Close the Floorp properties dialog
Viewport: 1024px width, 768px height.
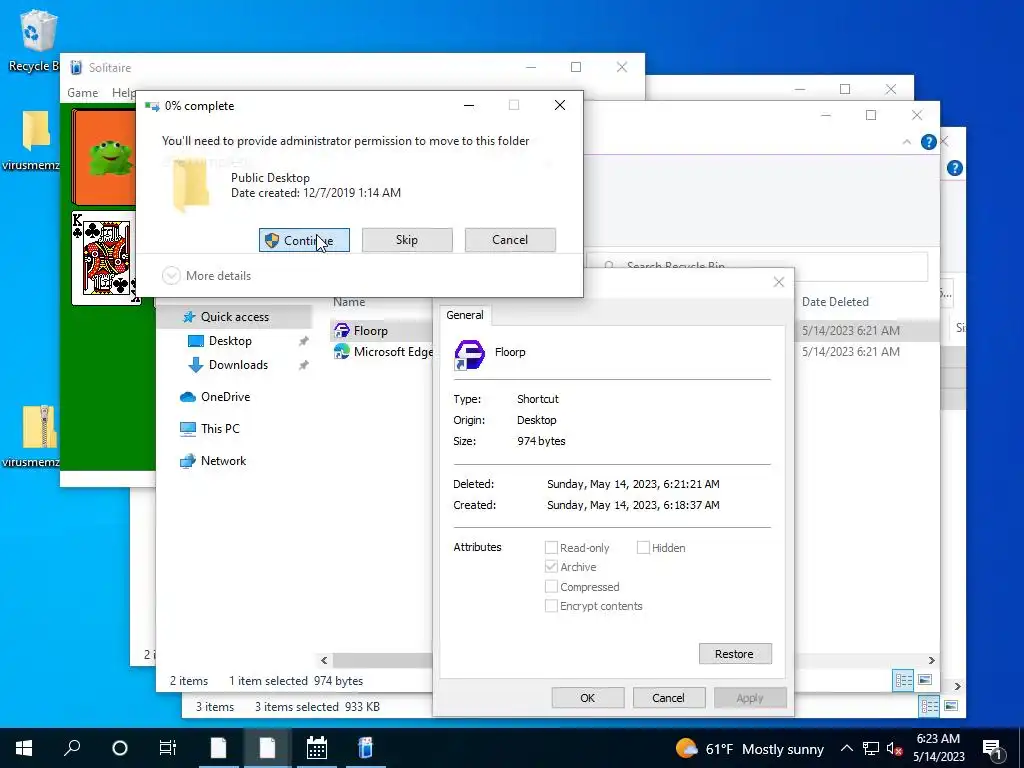(x=778, y=282)
